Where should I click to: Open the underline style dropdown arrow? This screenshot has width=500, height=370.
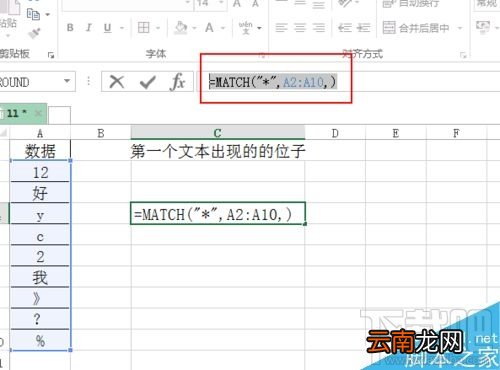click(122, 28)
